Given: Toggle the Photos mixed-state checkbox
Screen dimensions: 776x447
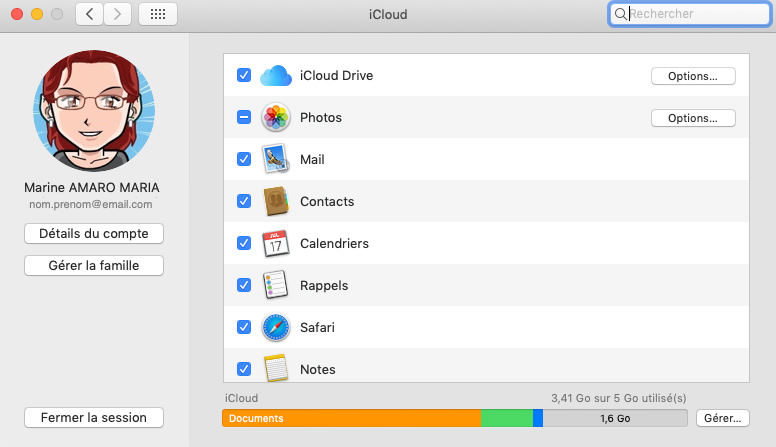Looking at the screenshot, I should 244,117.
